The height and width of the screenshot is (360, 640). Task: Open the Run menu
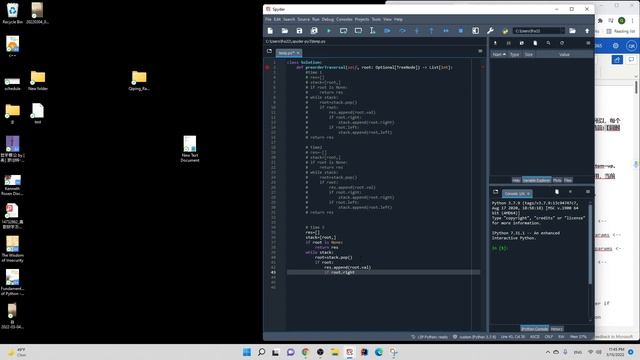316,19
